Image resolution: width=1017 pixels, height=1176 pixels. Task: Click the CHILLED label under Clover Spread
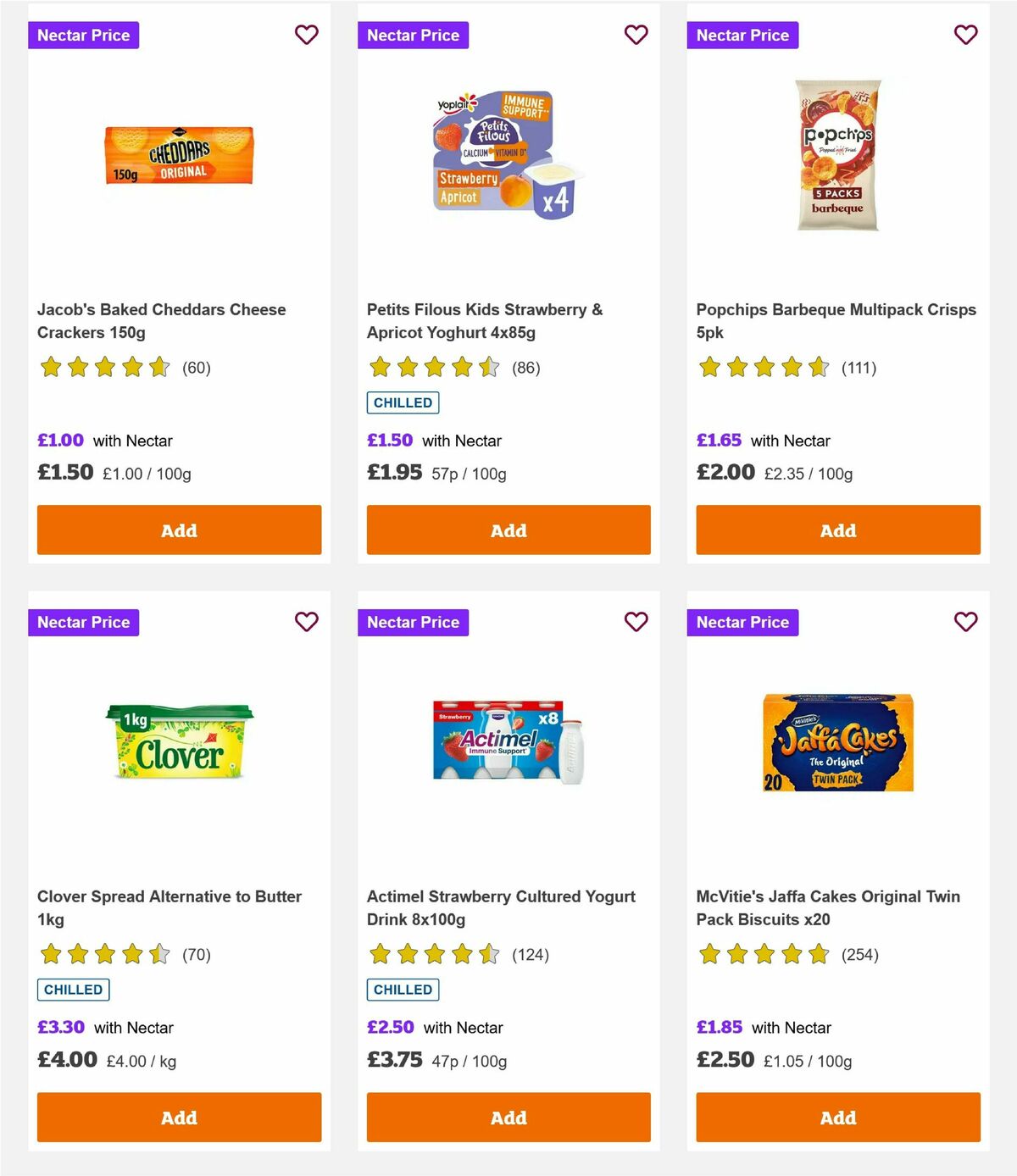coord(73,989)
